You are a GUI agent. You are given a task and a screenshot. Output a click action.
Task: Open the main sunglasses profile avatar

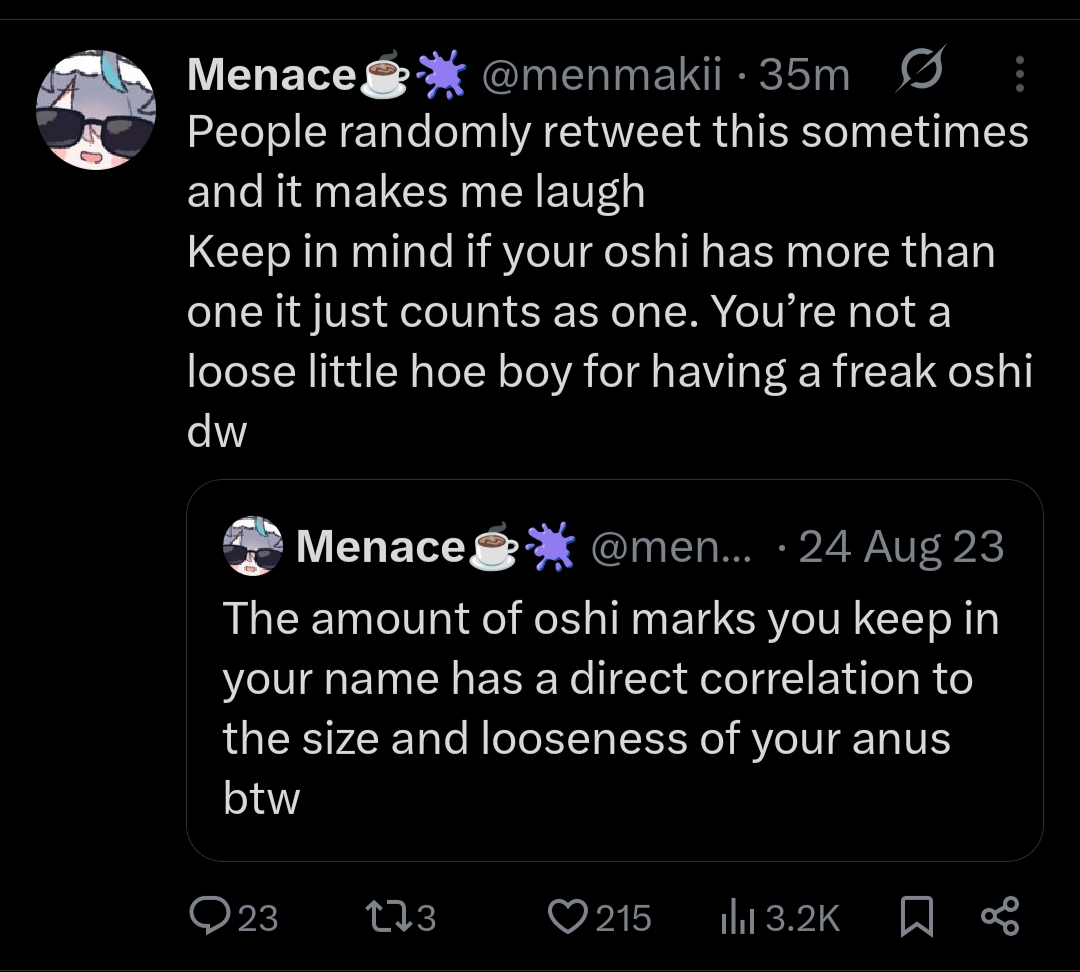[96, 110]
